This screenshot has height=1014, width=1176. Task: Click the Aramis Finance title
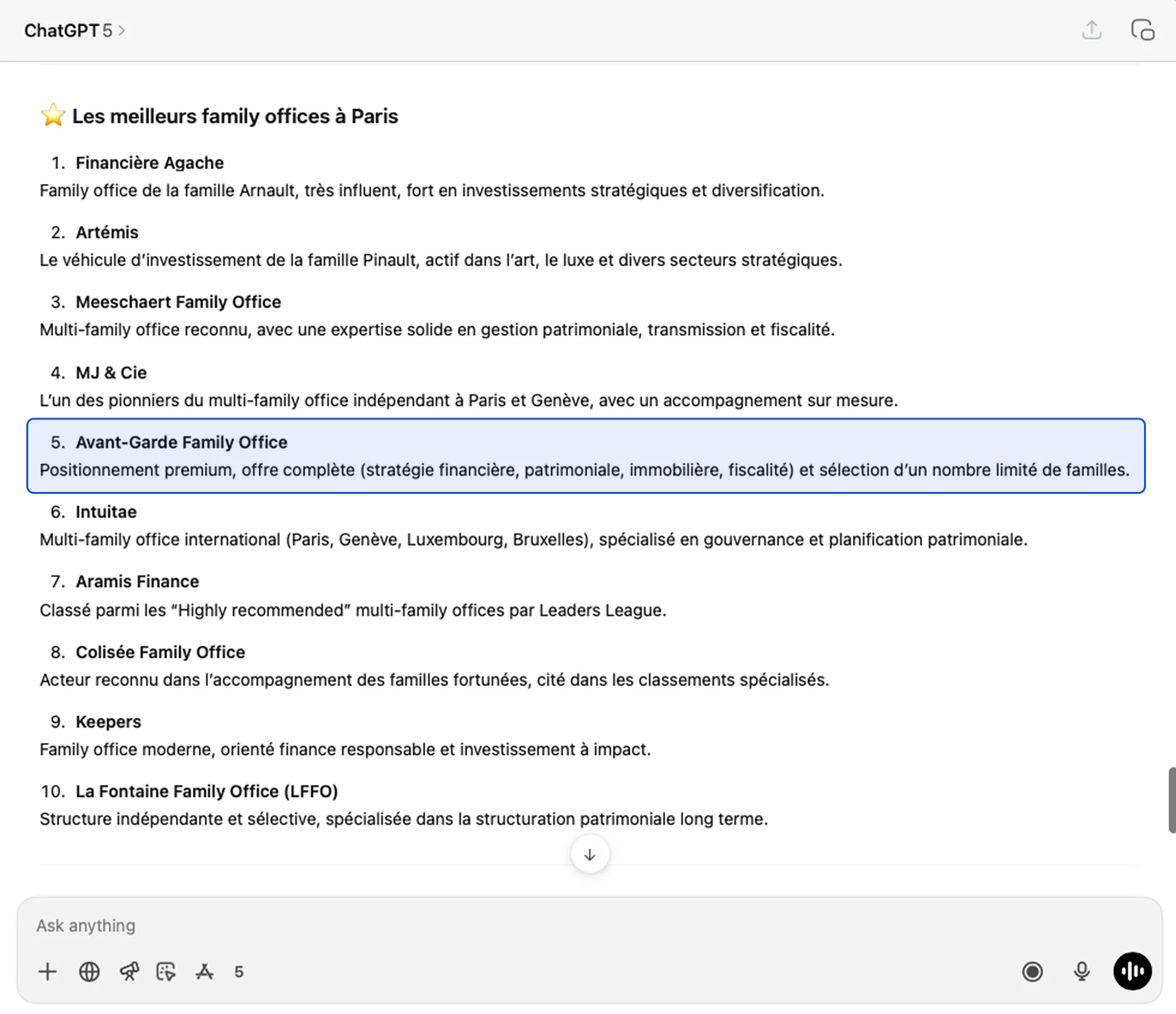point(137,581)
